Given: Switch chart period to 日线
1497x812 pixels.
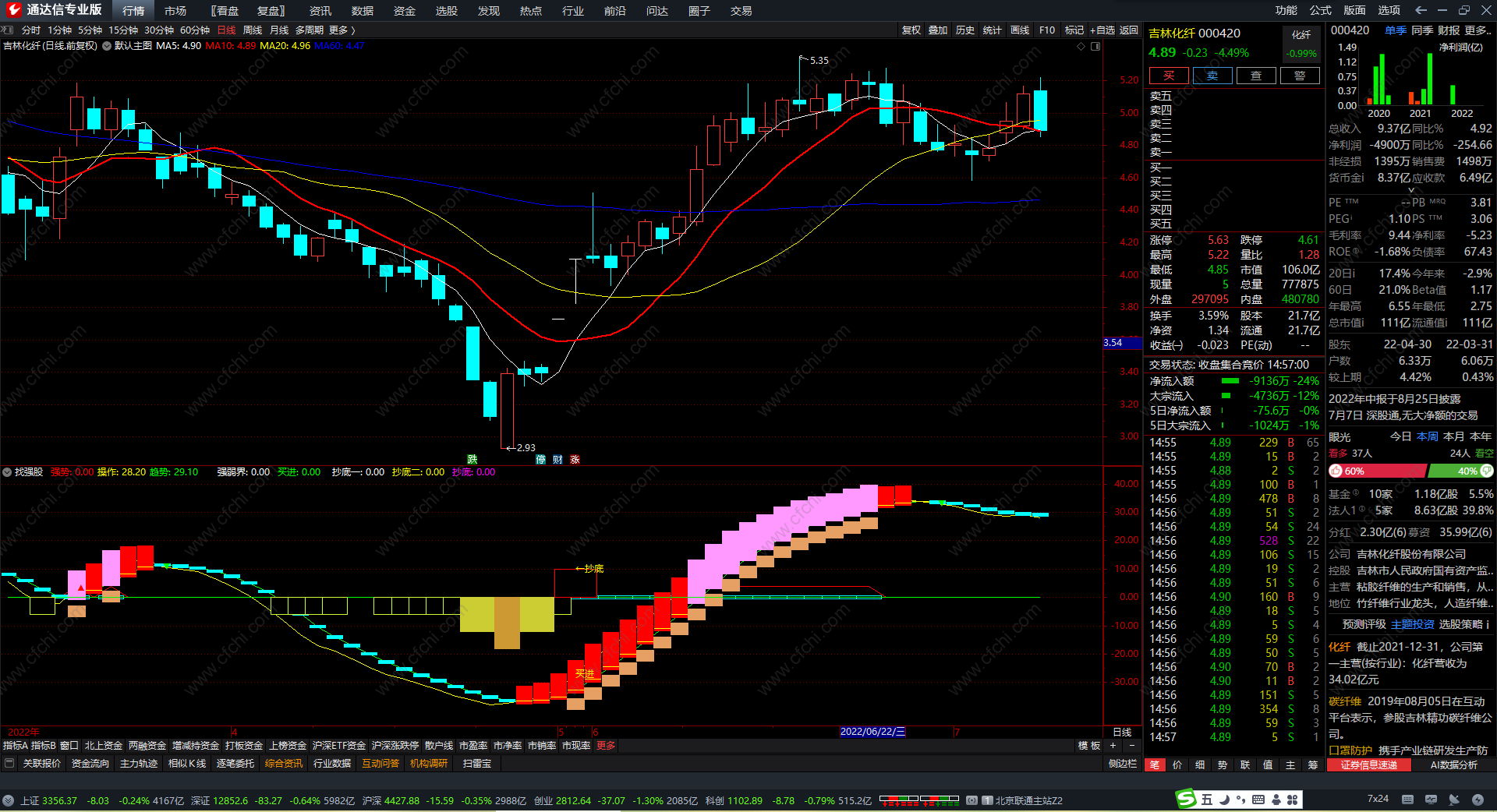Looking at the screenshot, I should 227,30.
